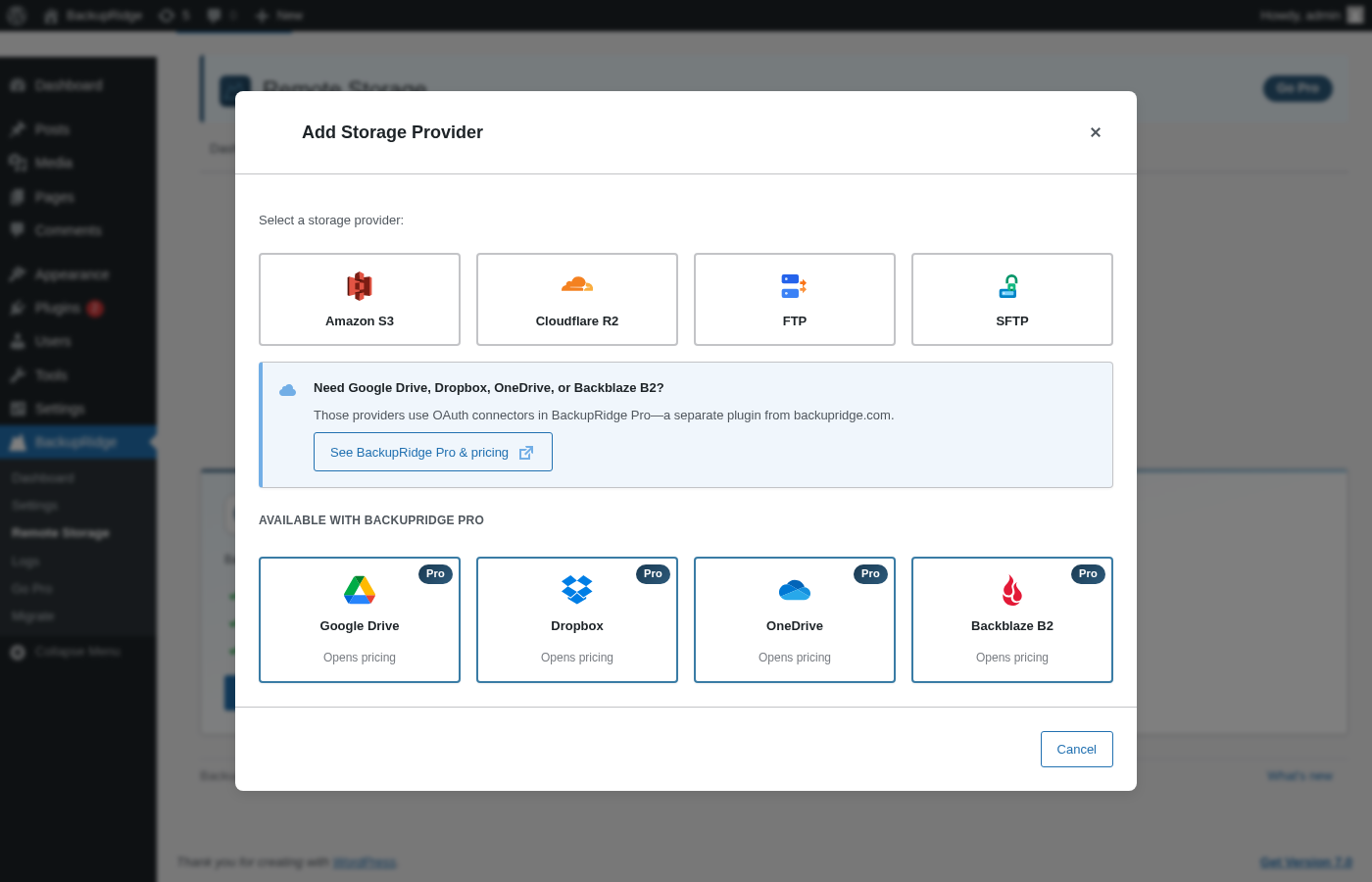This screenshot has height=882, width=1372.
Task: Open Pages in the WordPress sidebar
Action: tap(78, 197)
